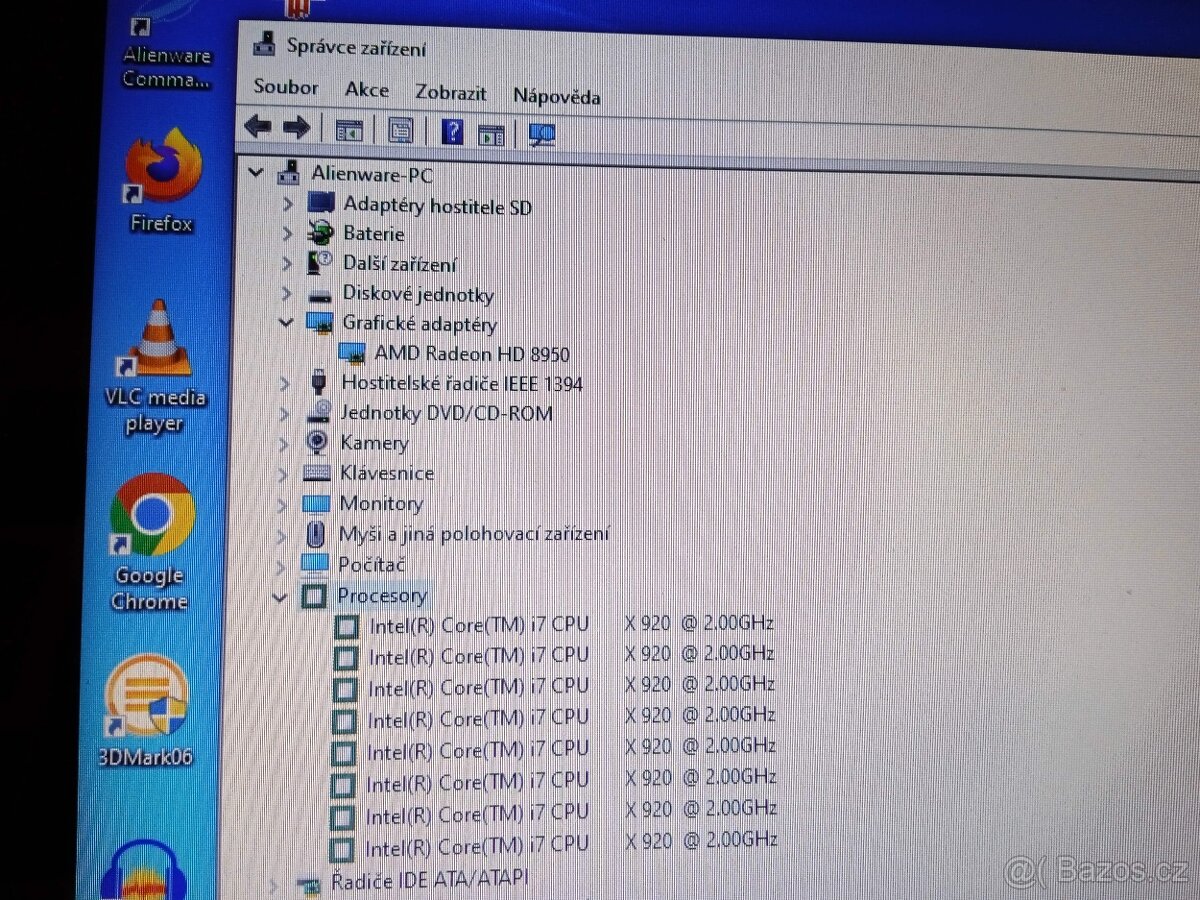1200x900 pixels.
Task: Select Adaptéry hostitele SD label
Action: (437, 206)
